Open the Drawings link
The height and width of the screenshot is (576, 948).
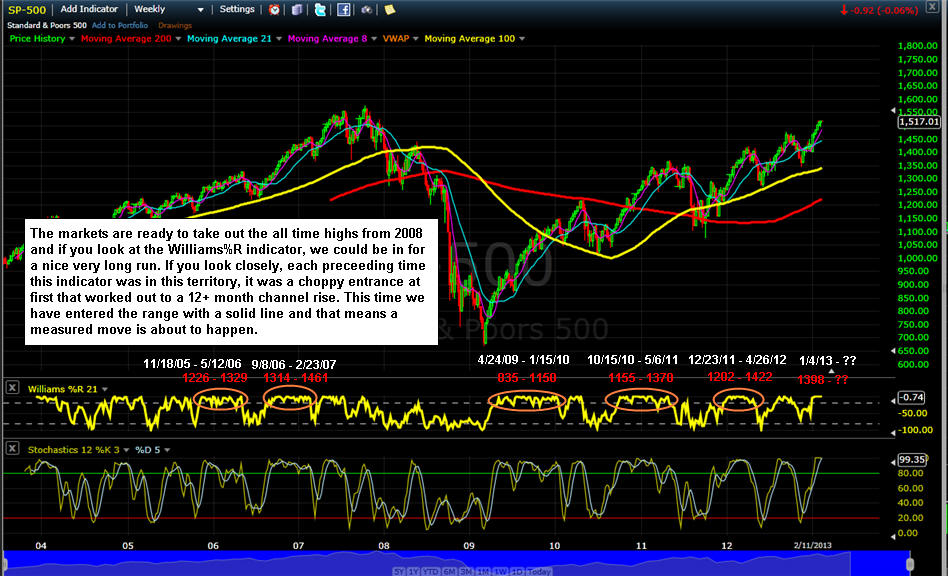click(x=175, y=24)
